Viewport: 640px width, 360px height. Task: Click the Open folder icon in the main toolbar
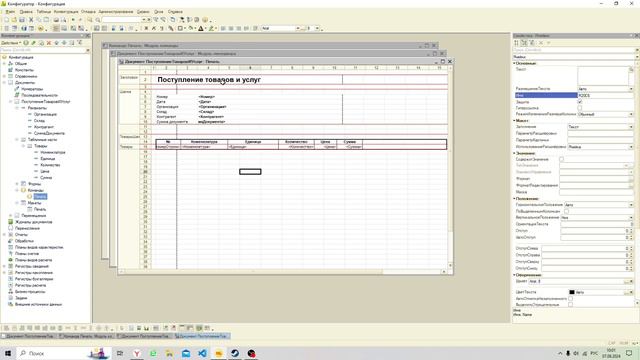click(x=14, y=20)
